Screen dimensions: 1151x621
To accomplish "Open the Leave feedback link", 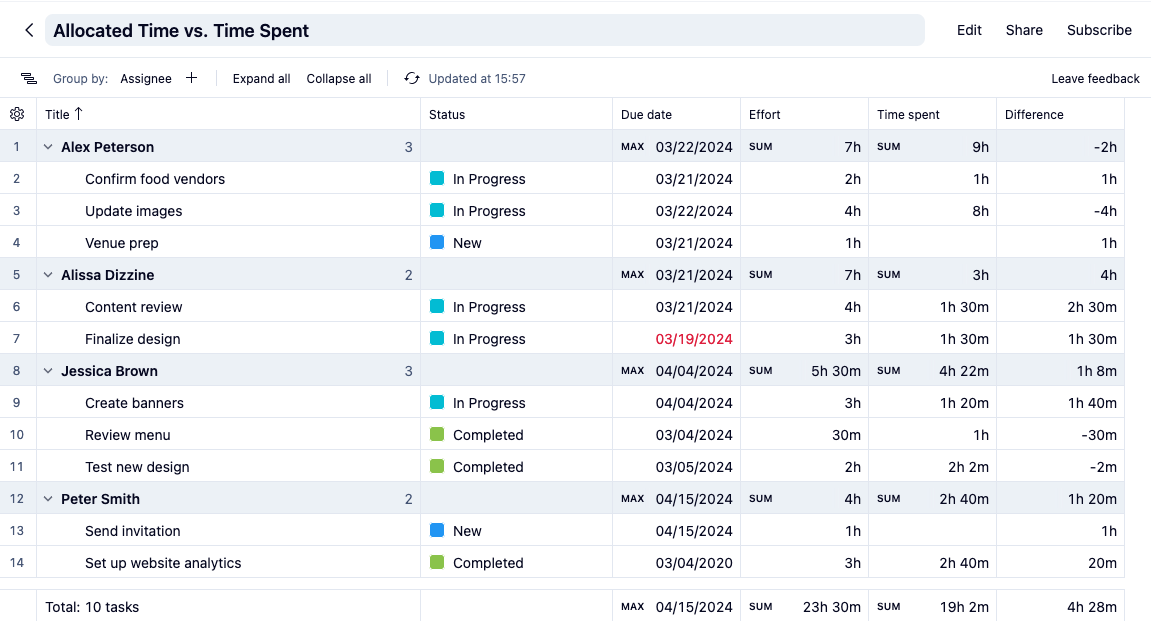I will (1095, 79).
